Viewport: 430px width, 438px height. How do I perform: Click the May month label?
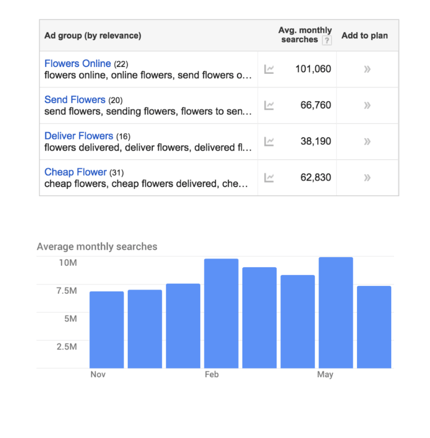pyautogui.click(x=325, y=375)
